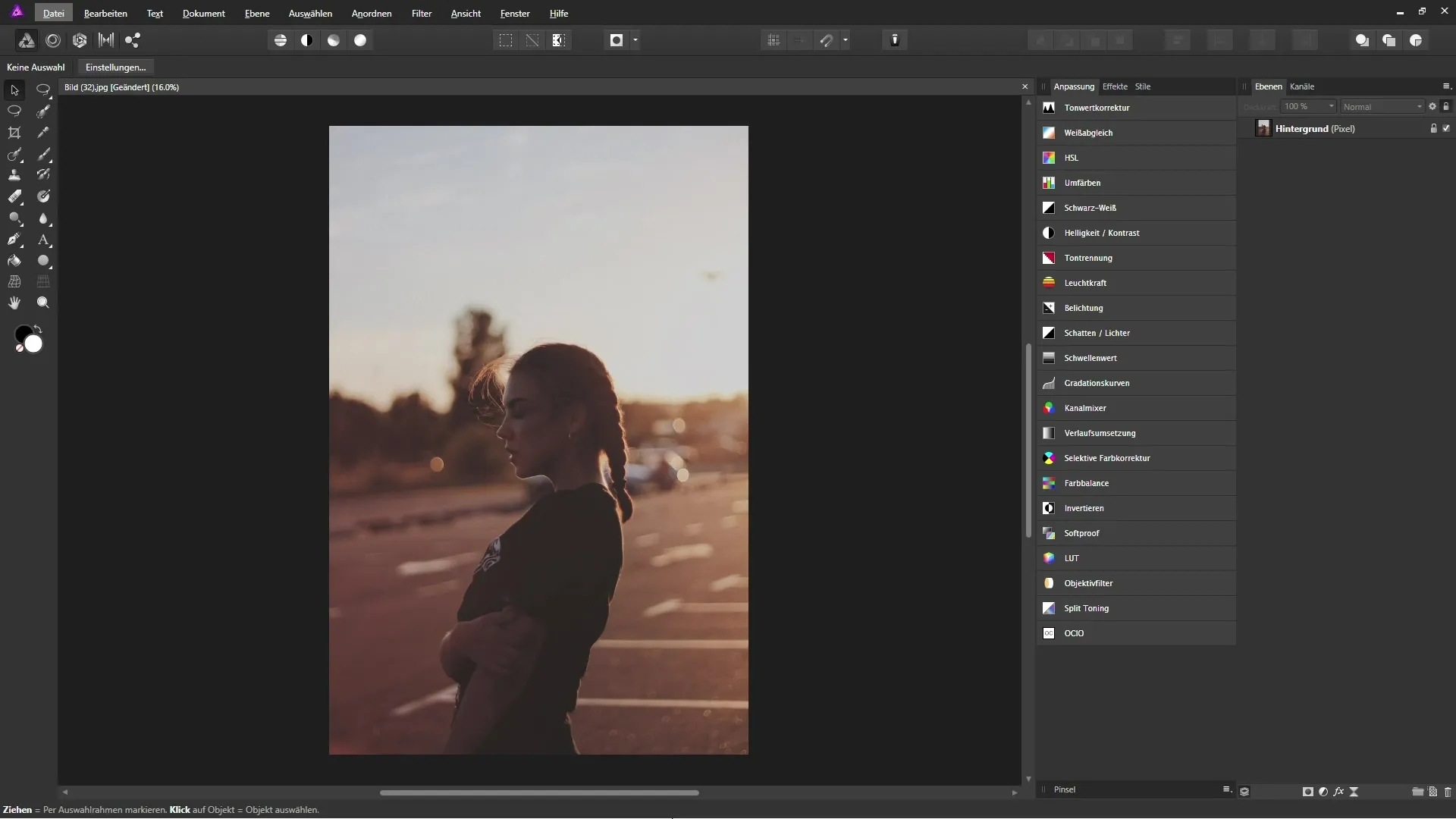Select the Pen tool
Screen dimensions: 1456x819
(14, 240)
